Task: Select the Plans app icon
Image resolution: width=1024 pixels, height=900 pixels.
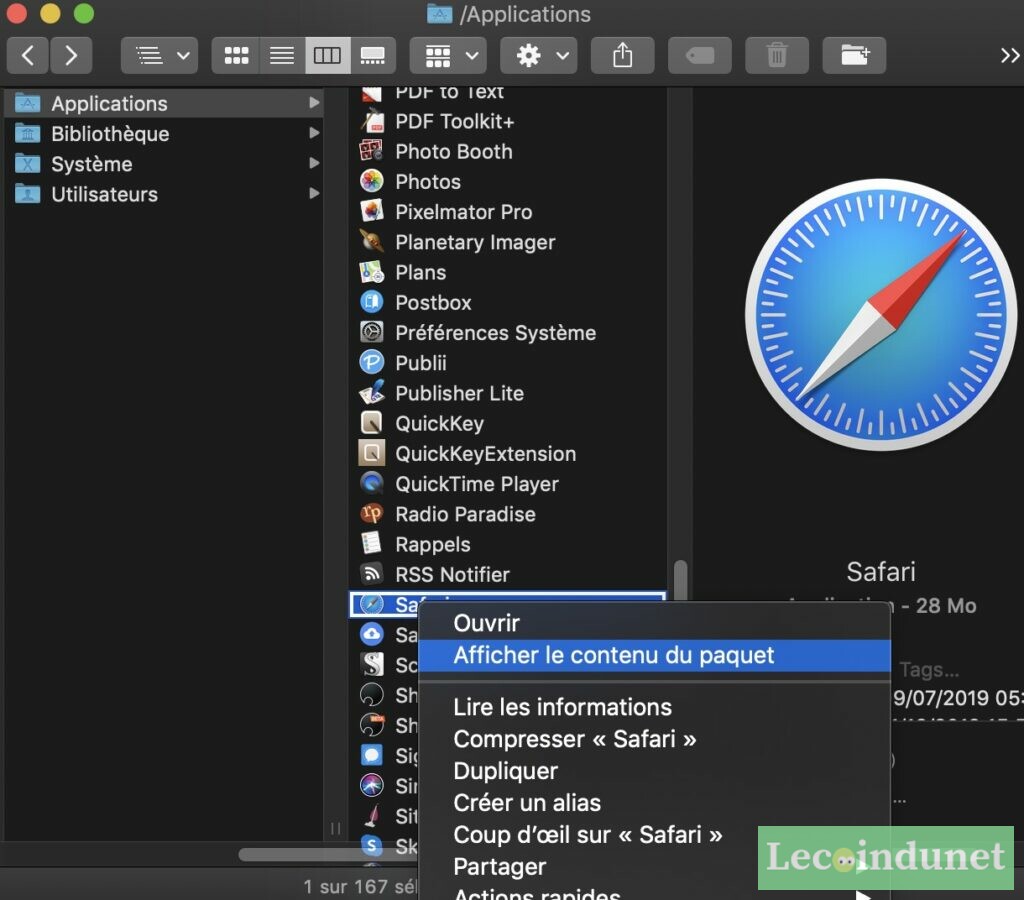Action: pyautogui.click(x=372, y=272)
